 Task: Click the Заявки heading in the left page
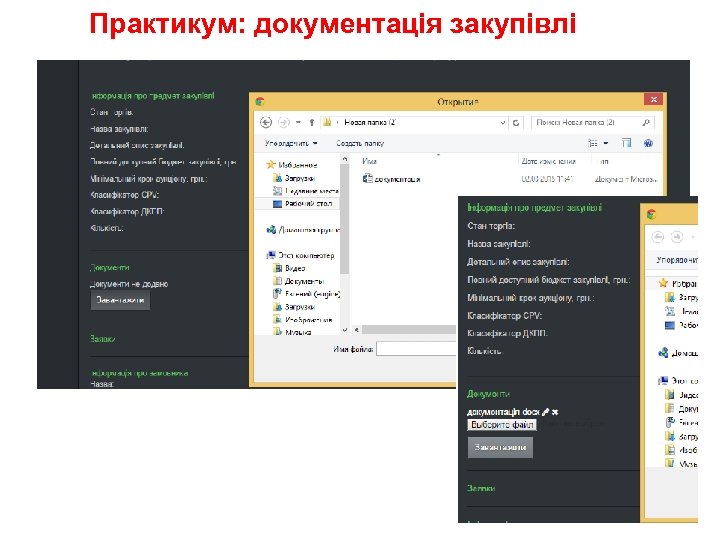pyautogui.click(x=102, y=339)
